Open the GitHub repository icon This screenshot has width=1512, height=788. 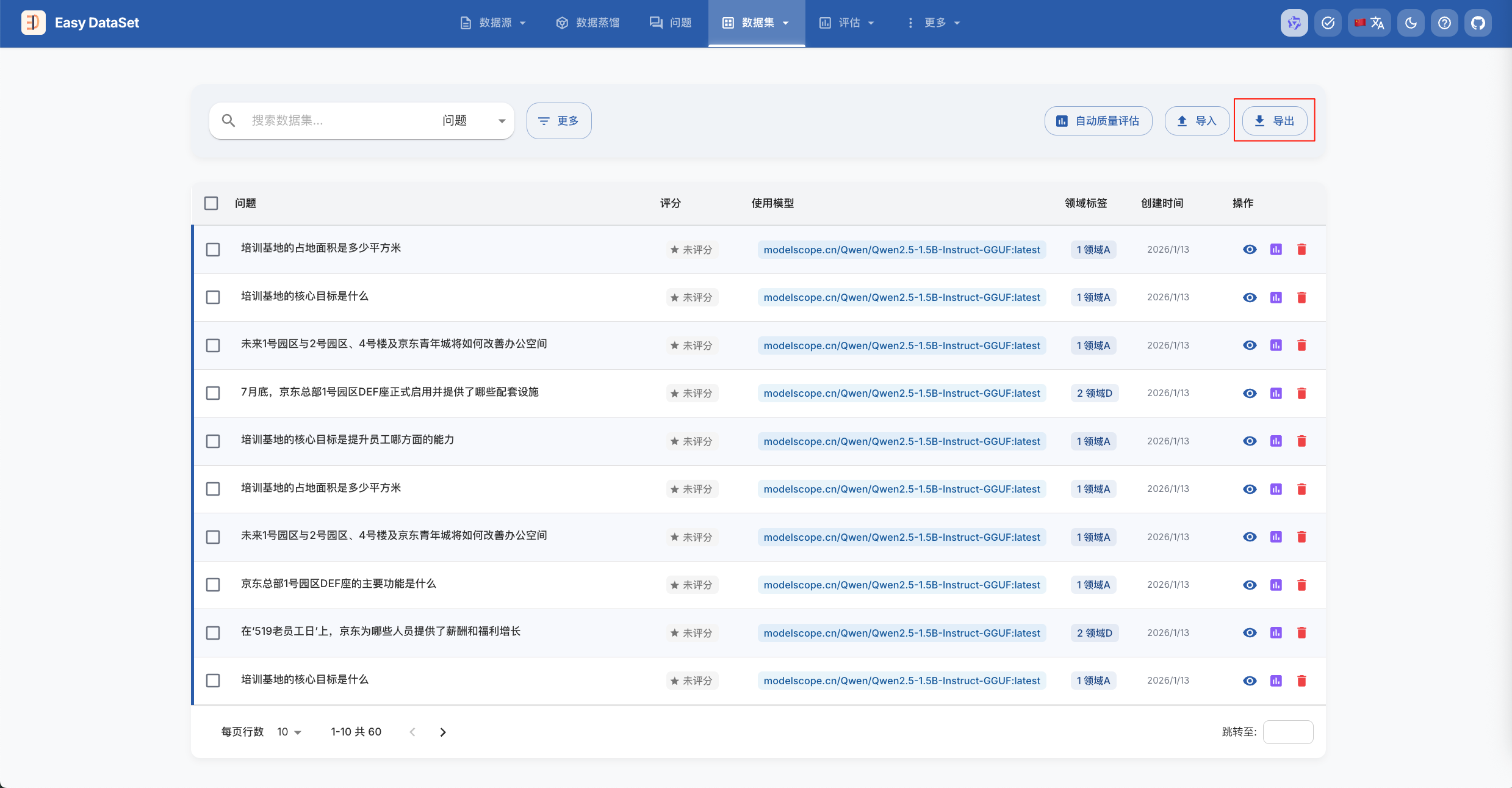coord(1478,23)
